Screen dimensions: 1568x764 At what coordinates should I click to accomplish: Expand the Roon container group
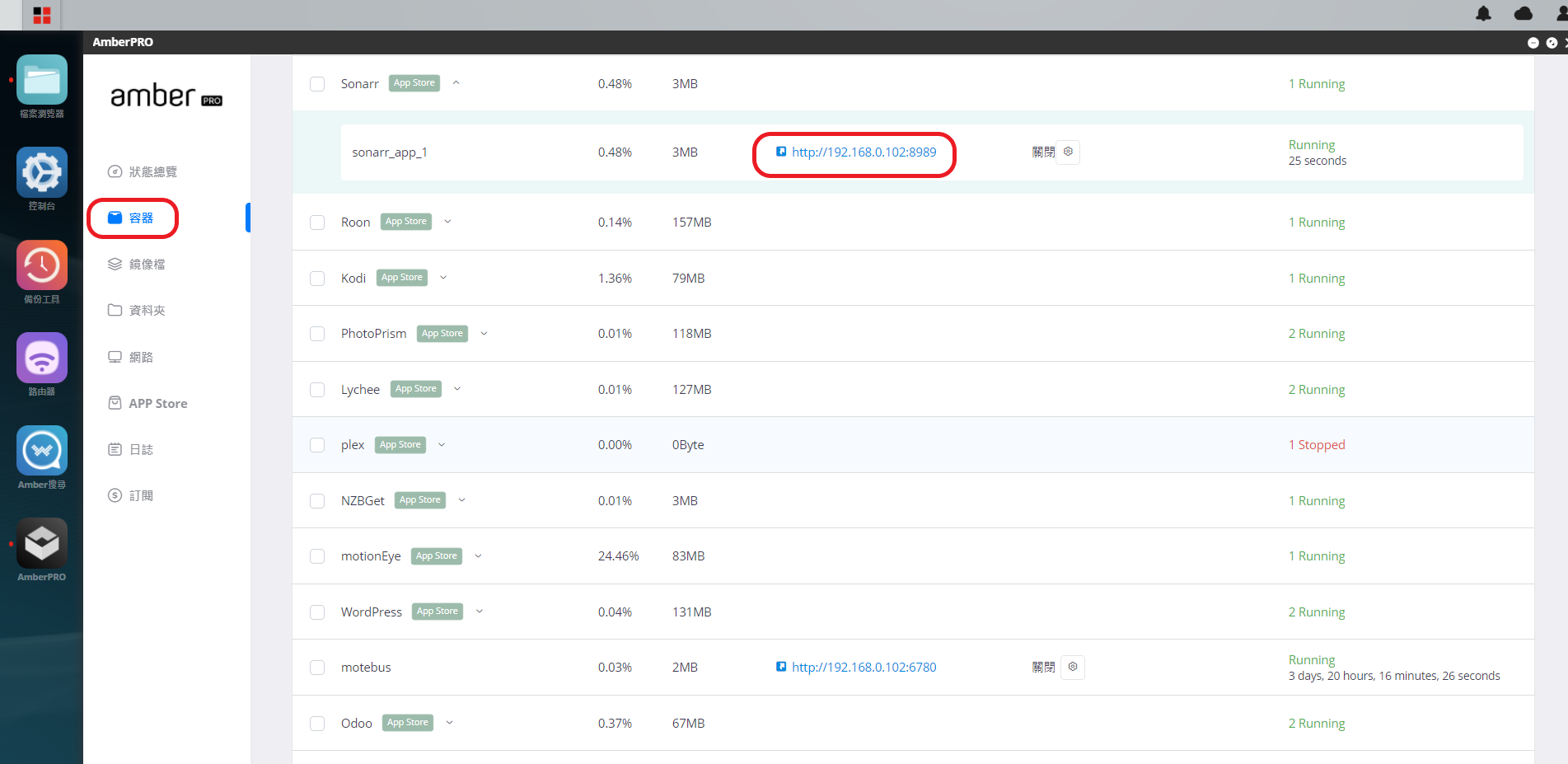pyautogui.click(x=447, y=221)
